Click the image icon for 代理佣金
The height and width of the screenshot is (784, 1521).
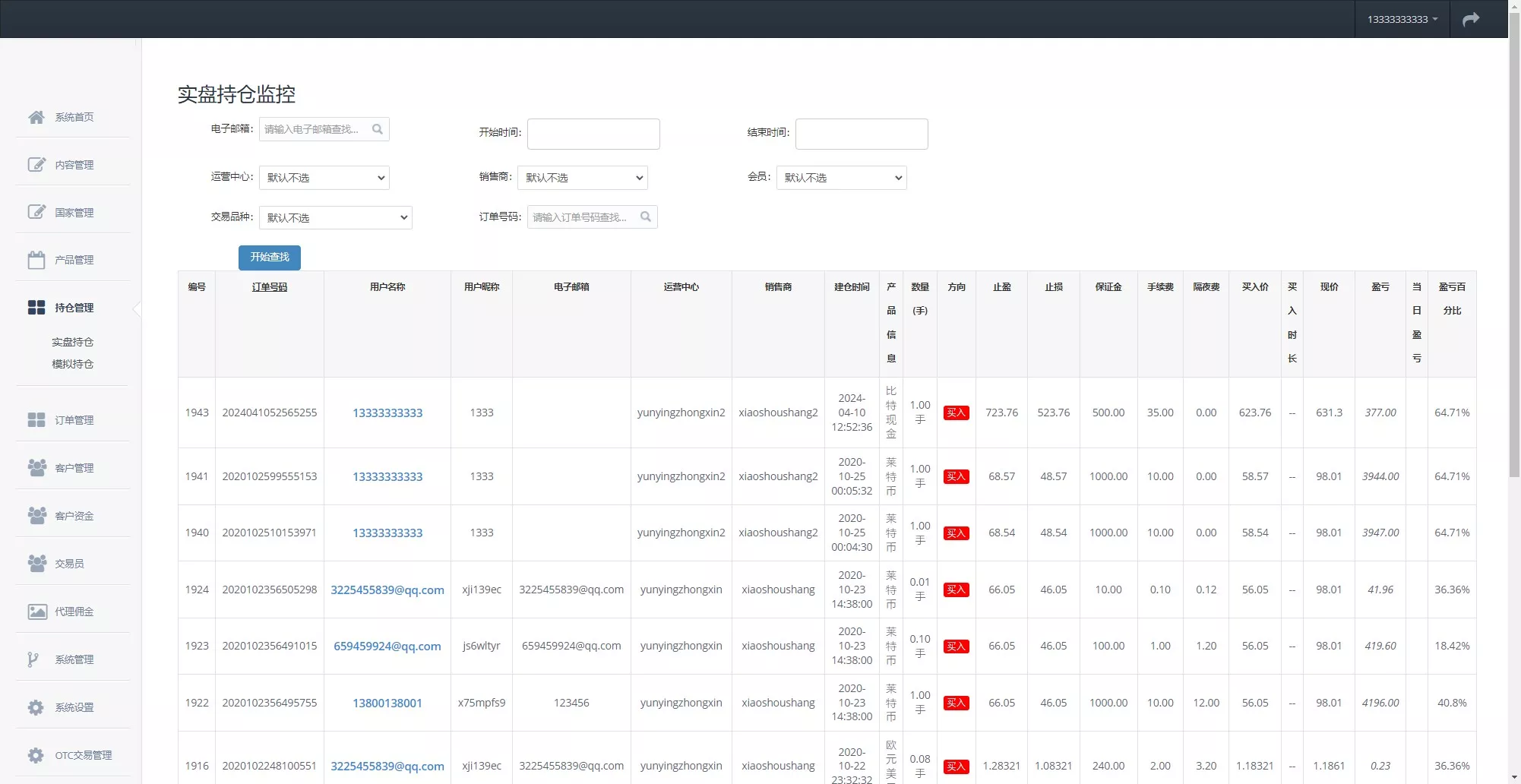36,612
